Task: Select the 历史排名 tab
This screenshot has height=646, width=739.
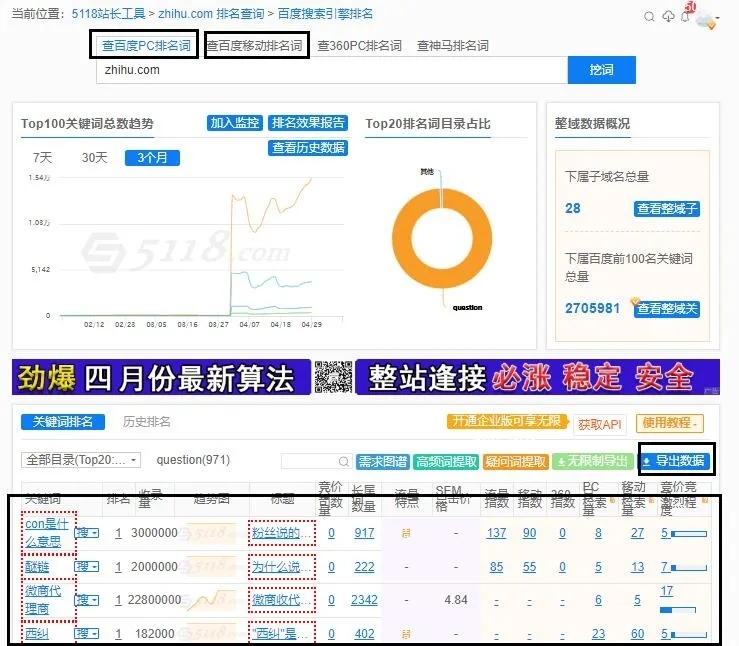Action: coord(147,422)
